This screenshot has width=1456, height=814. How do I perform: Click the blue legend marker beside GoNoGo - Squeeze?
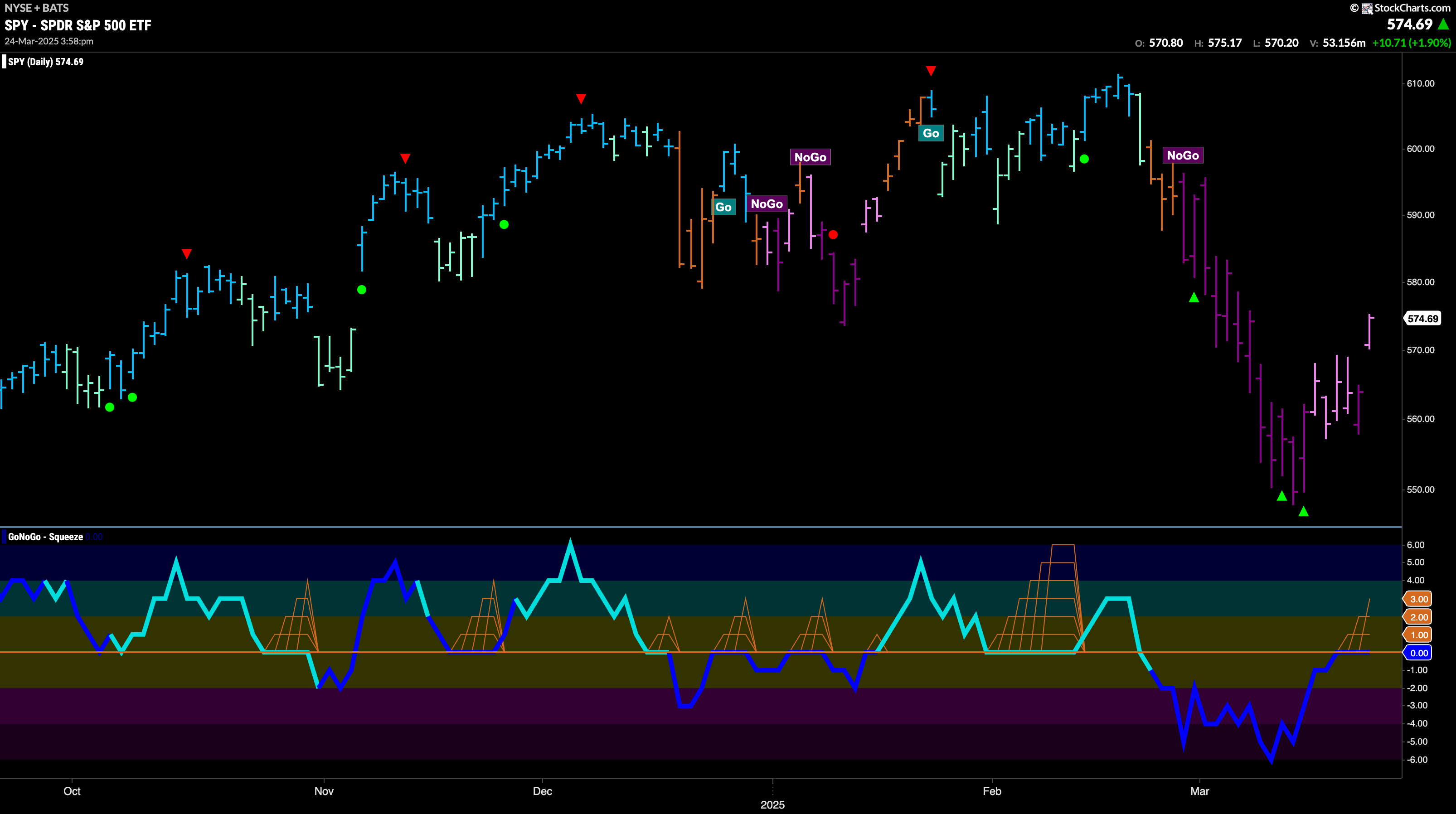(4, 537)
